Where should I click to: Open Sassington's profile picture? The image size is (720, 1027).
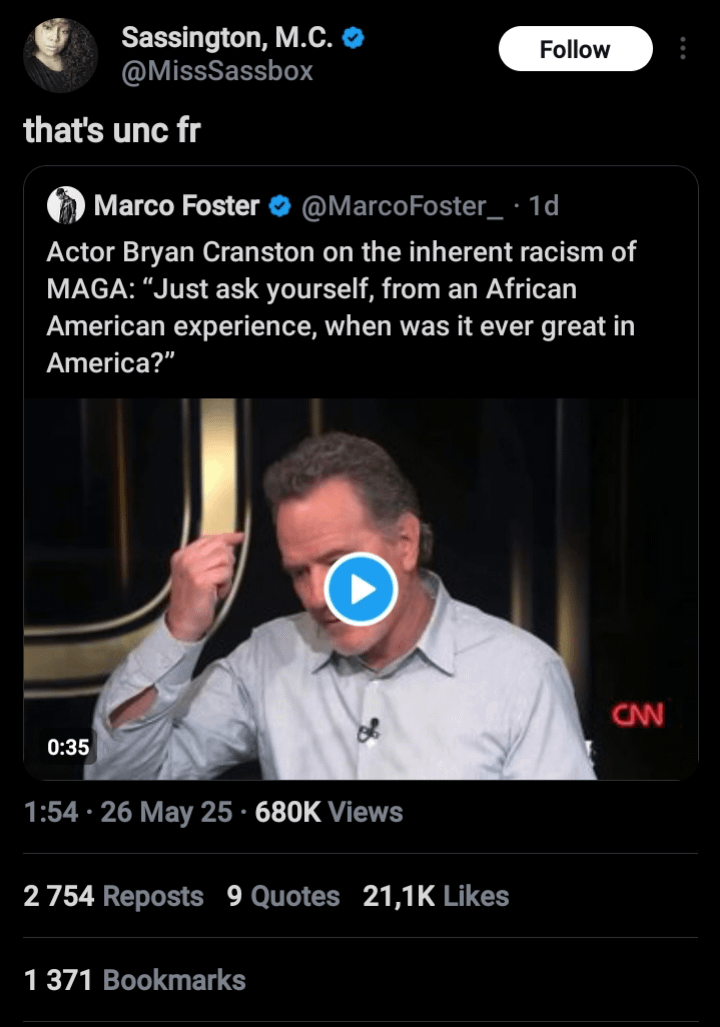tap(60, 55)
